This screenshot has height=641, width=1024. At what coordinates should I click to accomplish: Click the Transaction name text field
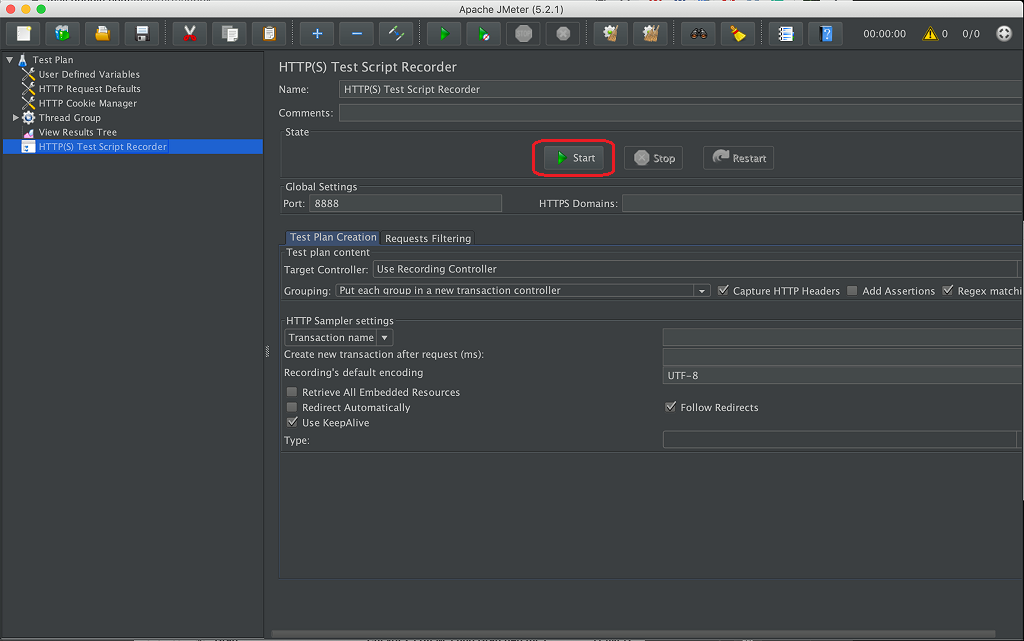[842, 337]
